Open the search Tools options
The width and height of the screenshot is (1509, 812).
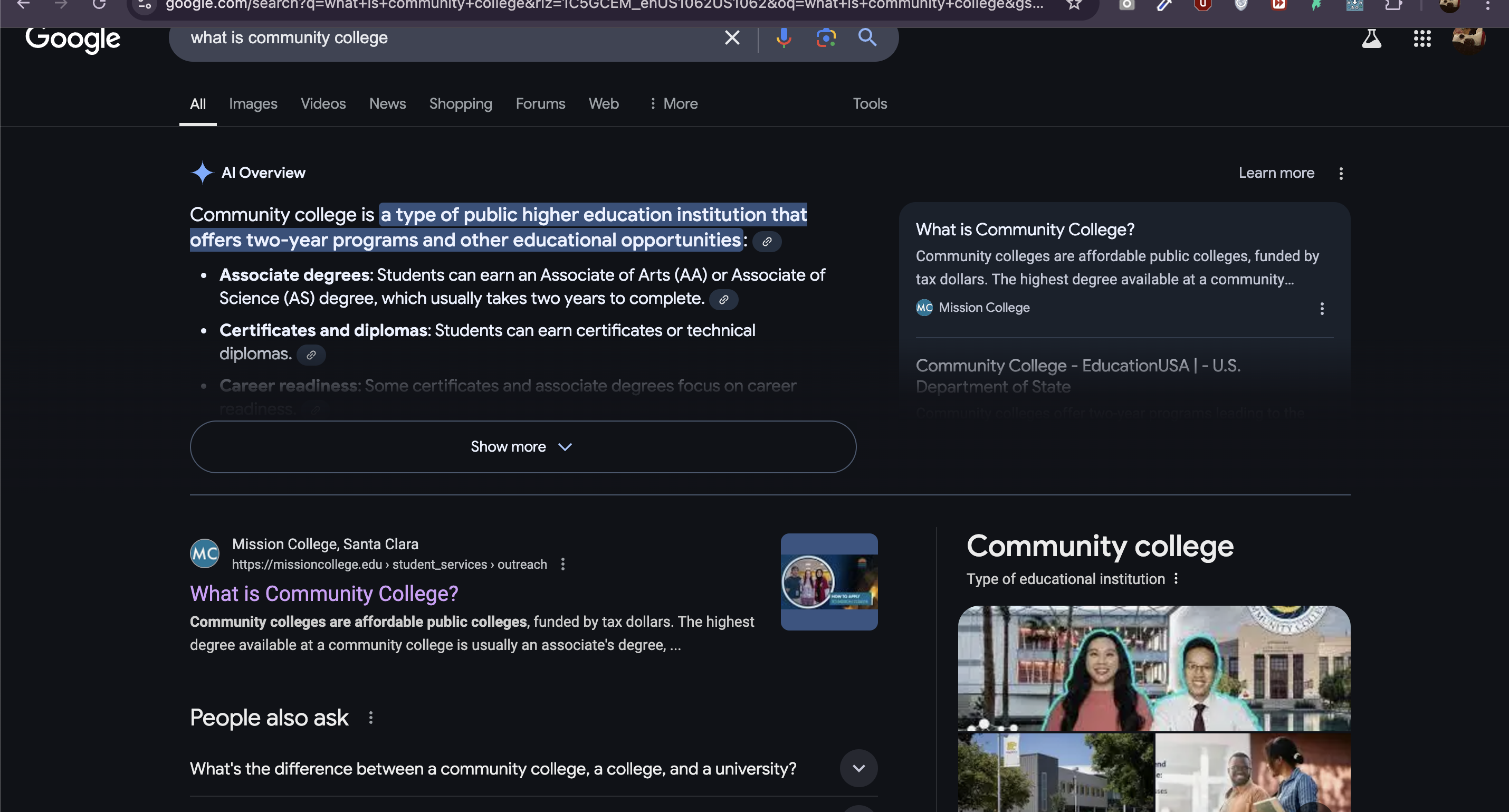click(x=870, y=104)
